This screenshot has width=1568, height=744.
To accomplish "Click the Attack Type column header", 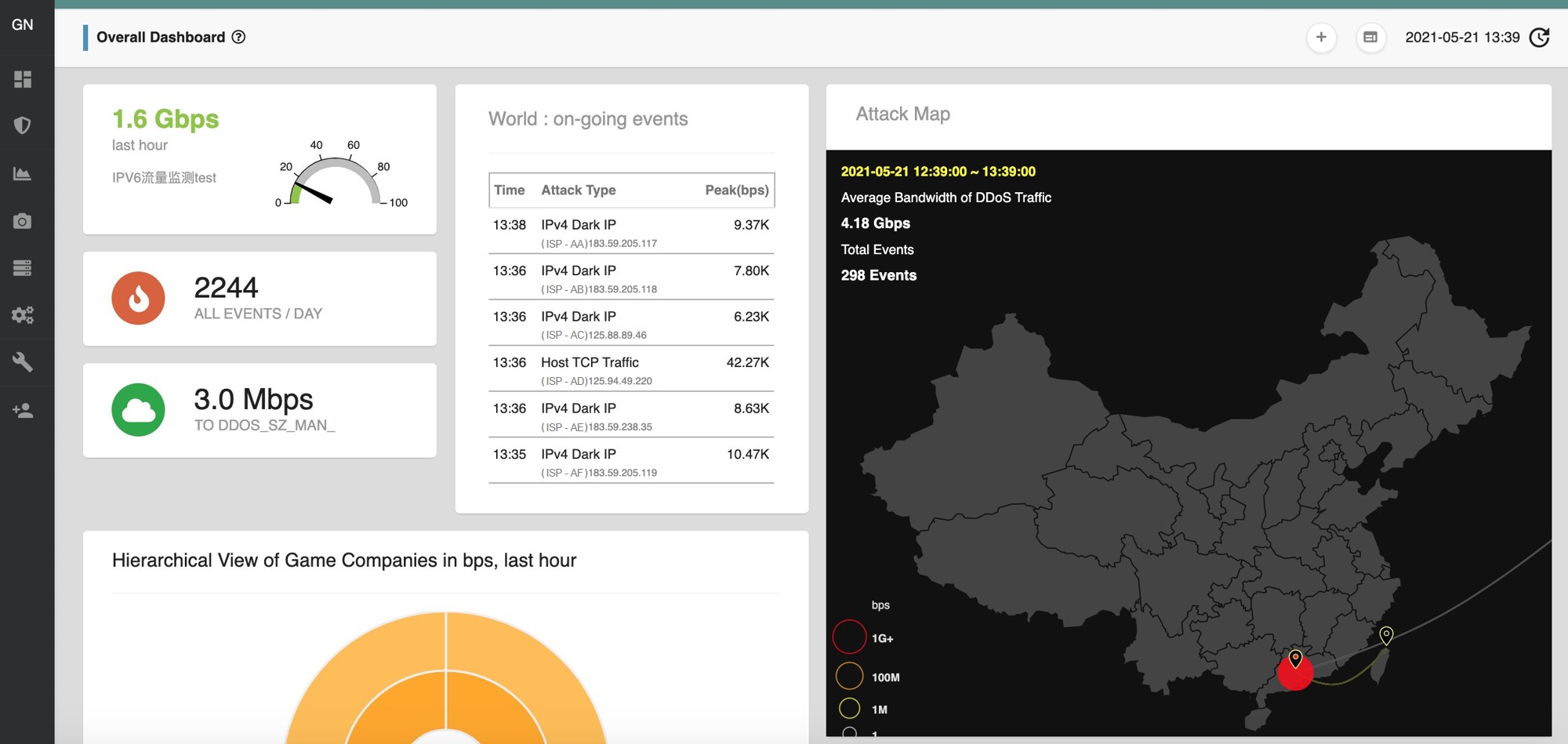I will click(x=579, y=190).
